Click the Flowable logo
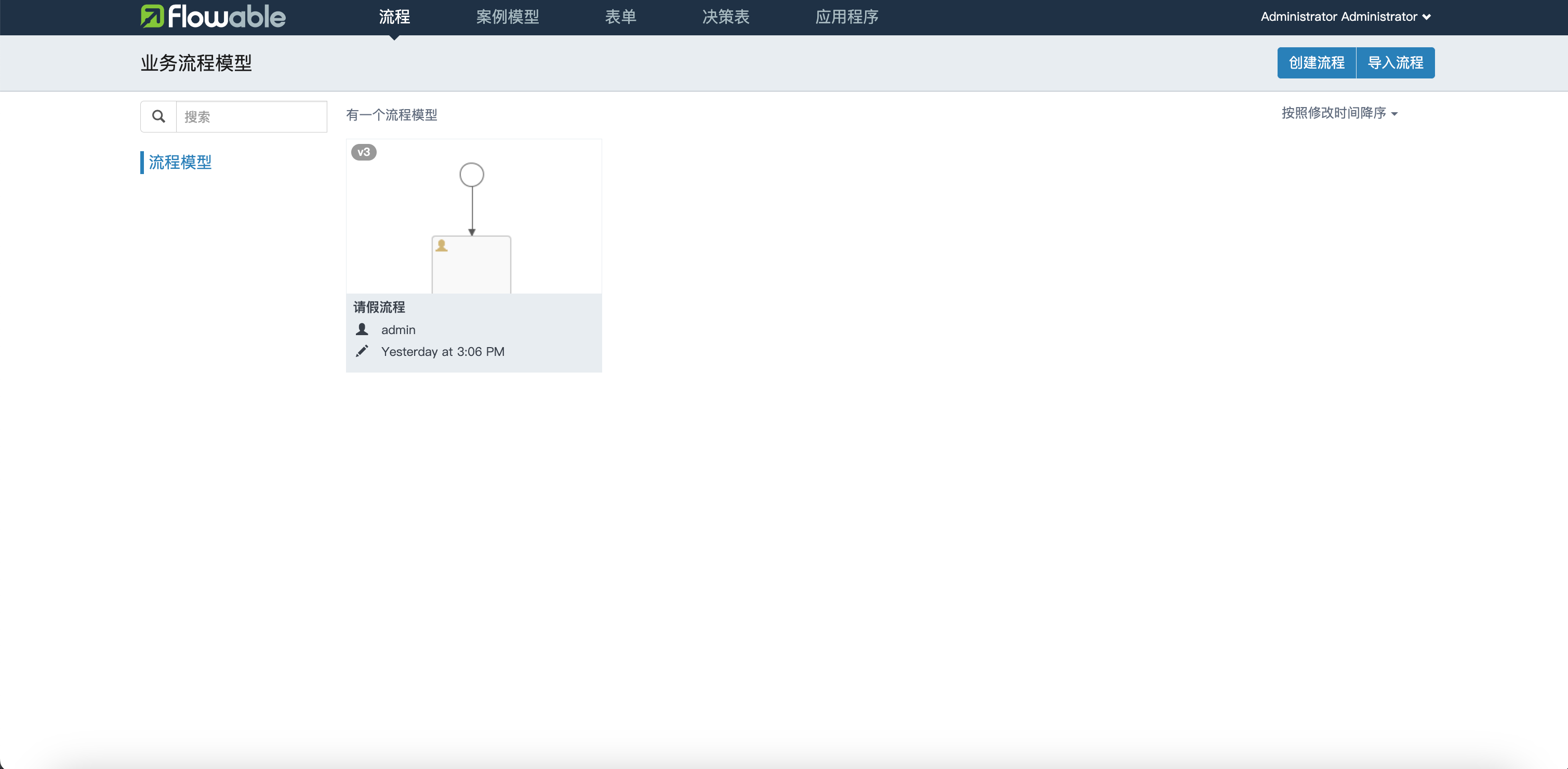The height and width of the screenshot is (769, 1568). (213, 17)
